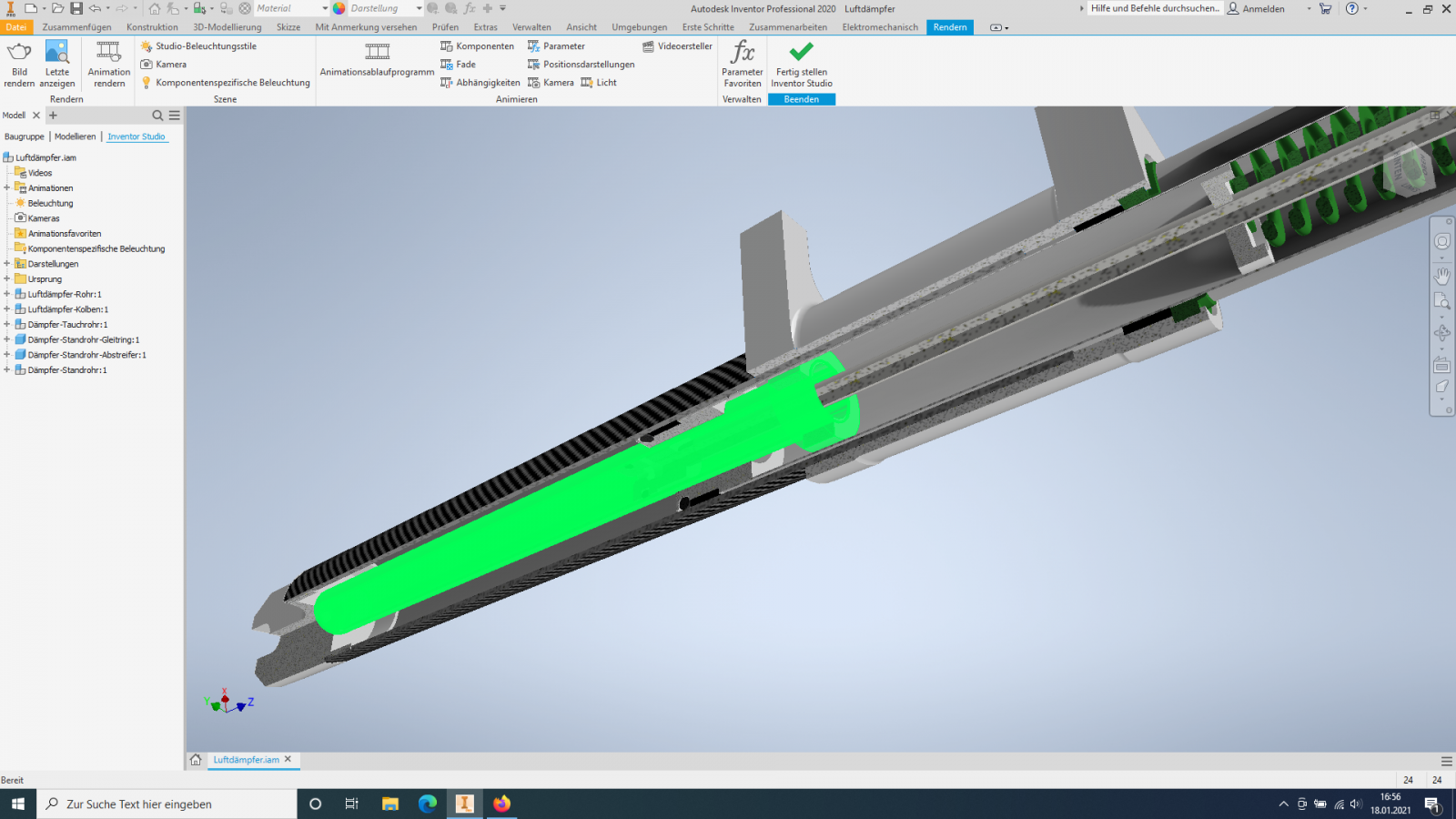Open Positionsdarstellungen animation tool

point(581,65)
